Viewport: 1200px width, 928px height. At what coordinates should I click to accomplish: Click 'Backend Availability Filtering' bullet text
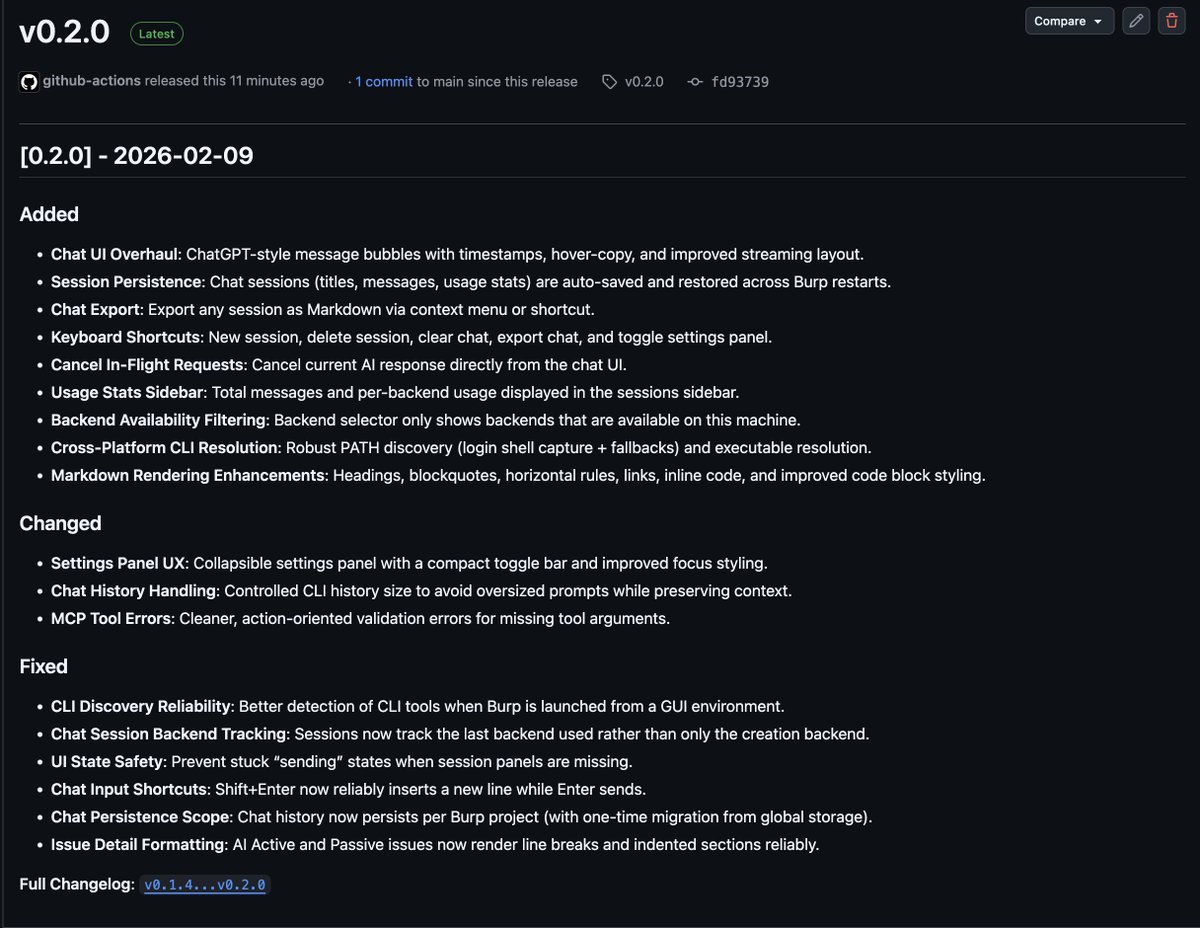pyautogui.click(x=158, y=420)
